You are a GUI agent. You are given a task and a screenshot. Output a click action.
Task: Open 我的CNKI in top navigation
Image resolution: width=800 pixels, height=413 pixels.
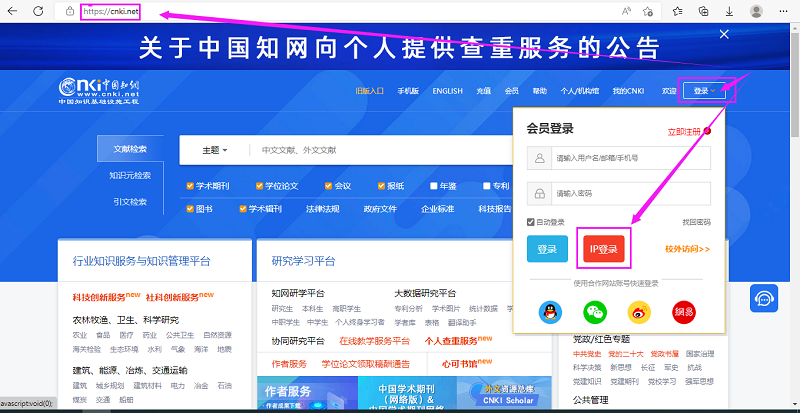(x=629, y=91)
